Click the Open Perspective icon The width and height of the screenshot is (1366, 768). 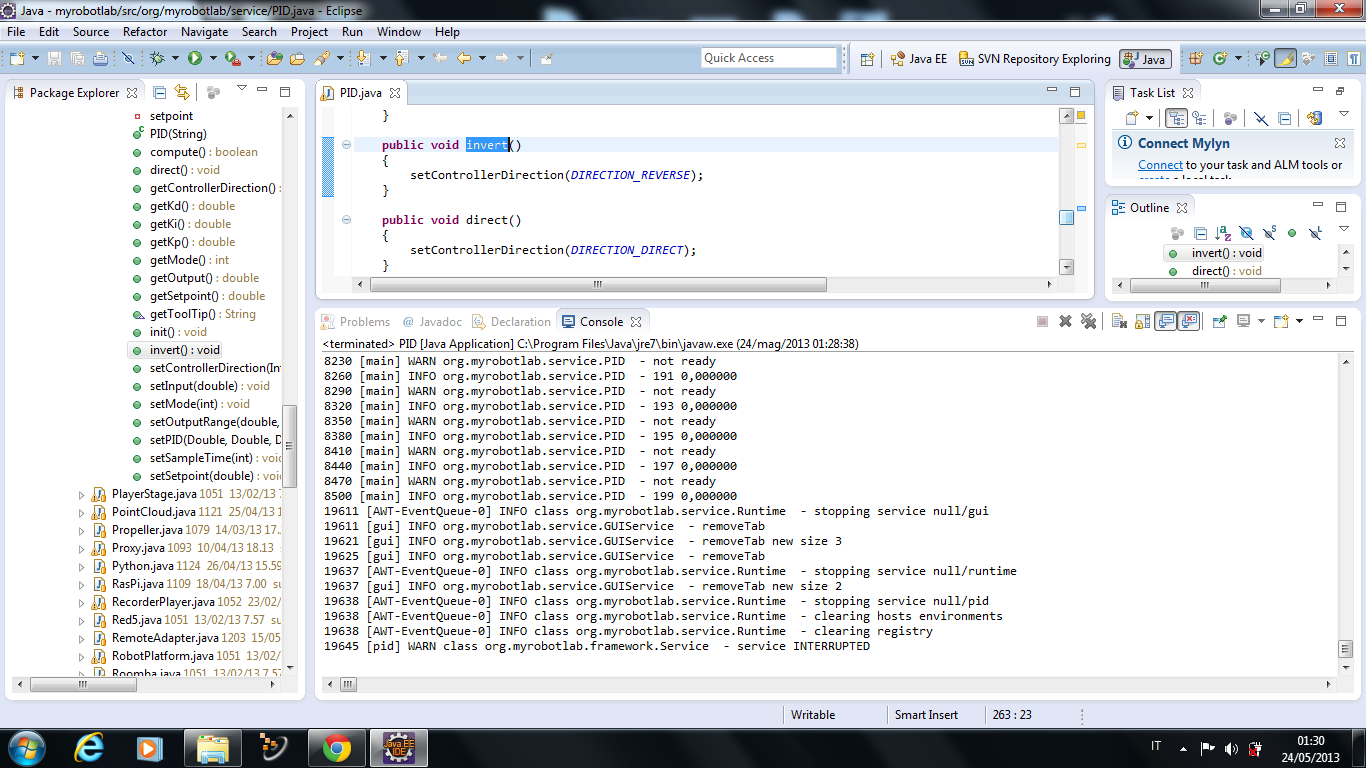click(867, 59)
